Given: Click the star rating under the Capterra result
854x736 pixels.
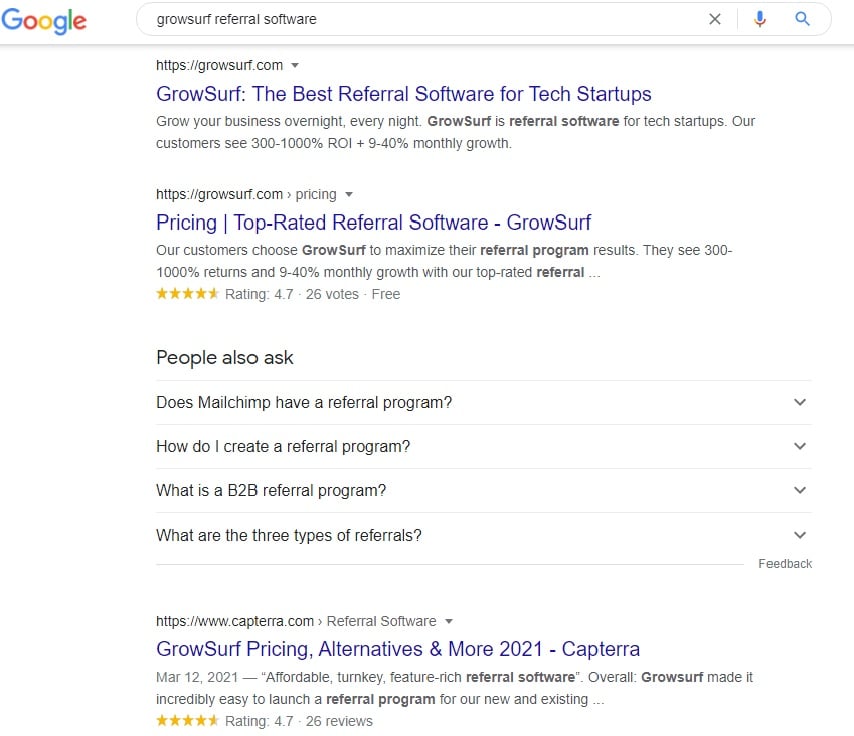Looking at the screenshot, I should [x=187, y=719].
